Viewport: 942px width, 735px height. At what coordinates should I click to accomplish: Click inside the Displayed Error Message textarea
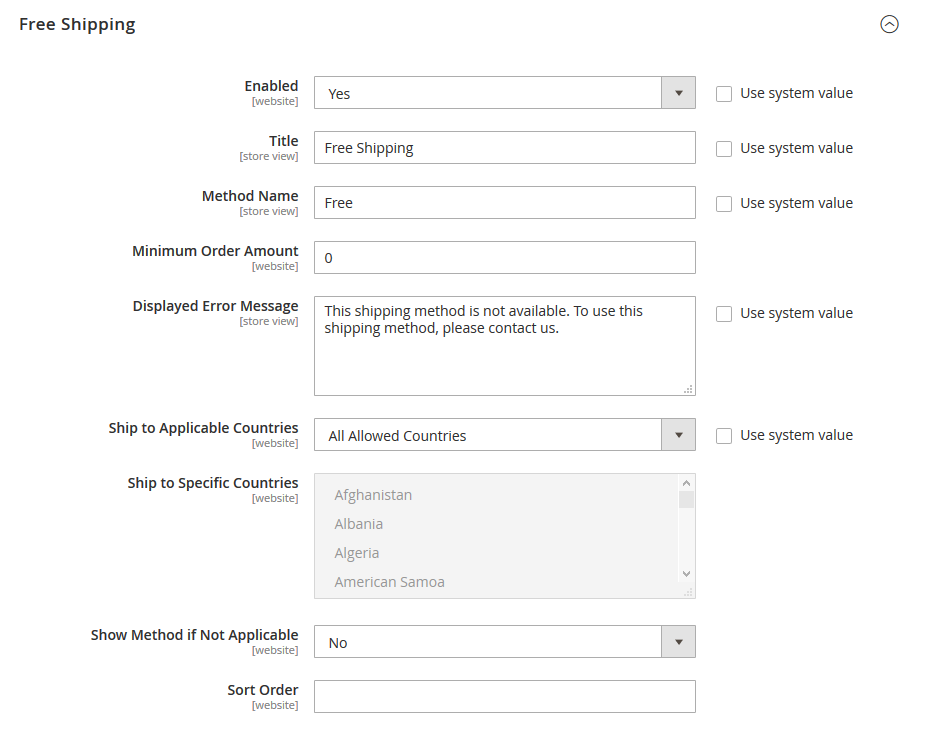pos(505,345)
